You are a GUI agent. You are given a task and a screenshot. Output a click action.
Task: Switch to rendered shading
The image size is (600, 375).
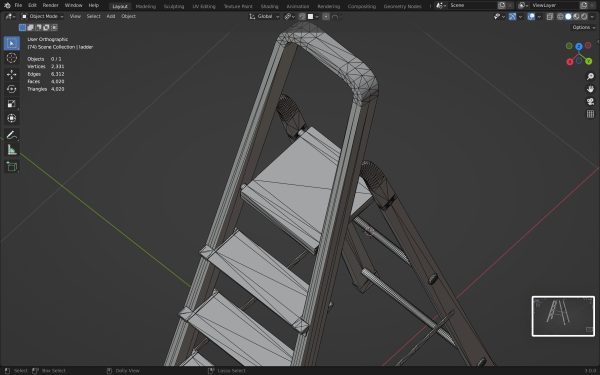pyautogui.click(x=584, y=16)
